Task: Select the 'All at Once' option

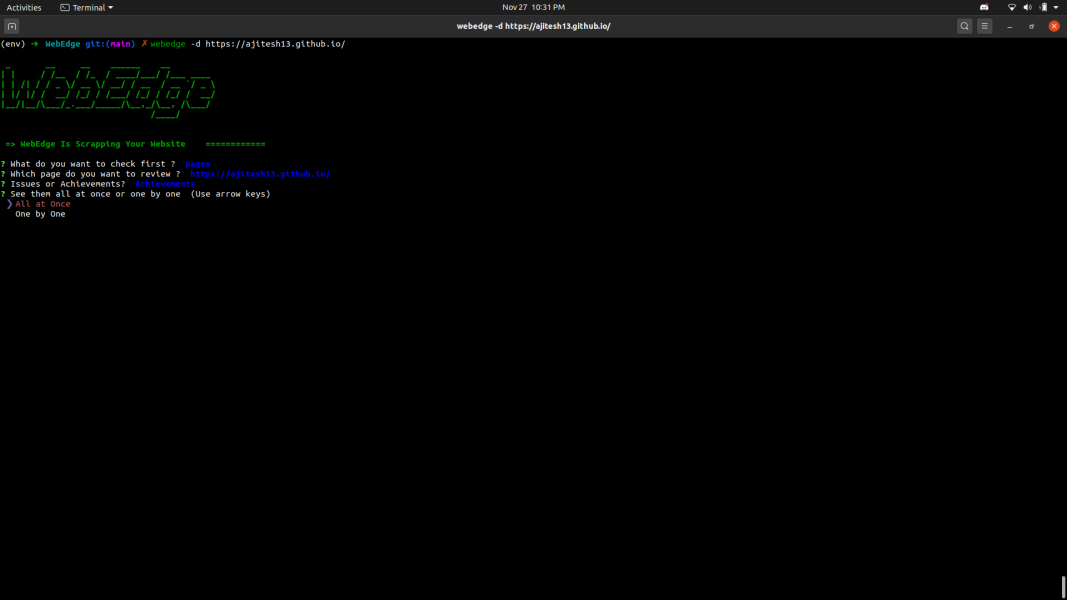Action: coord(43,204)
